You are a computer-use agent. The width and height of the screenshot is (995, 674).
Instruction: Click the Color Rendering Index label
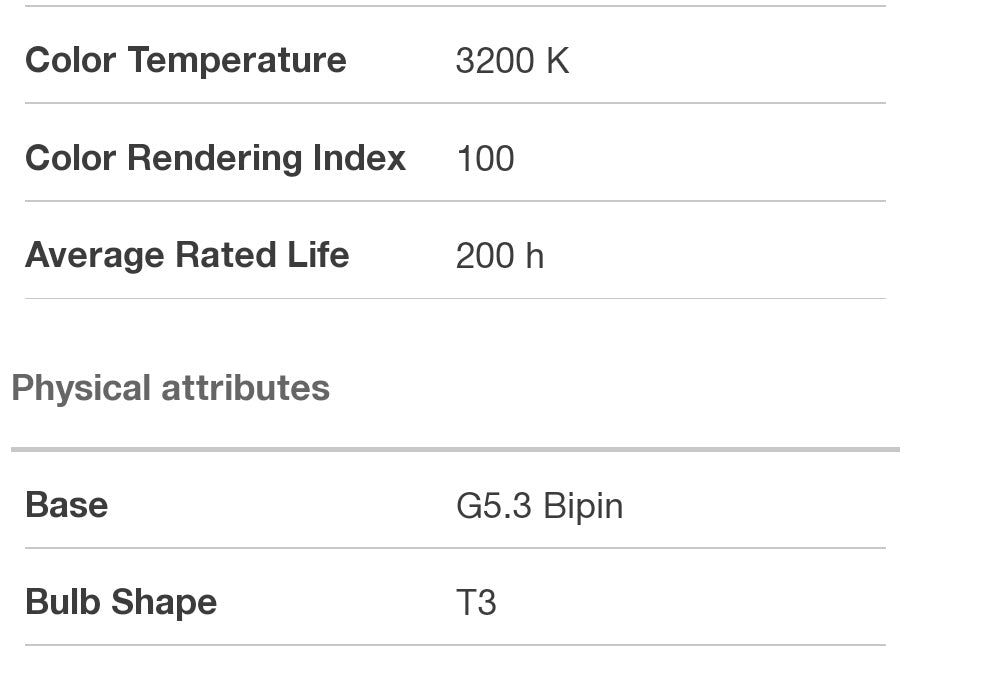point(215,158)
